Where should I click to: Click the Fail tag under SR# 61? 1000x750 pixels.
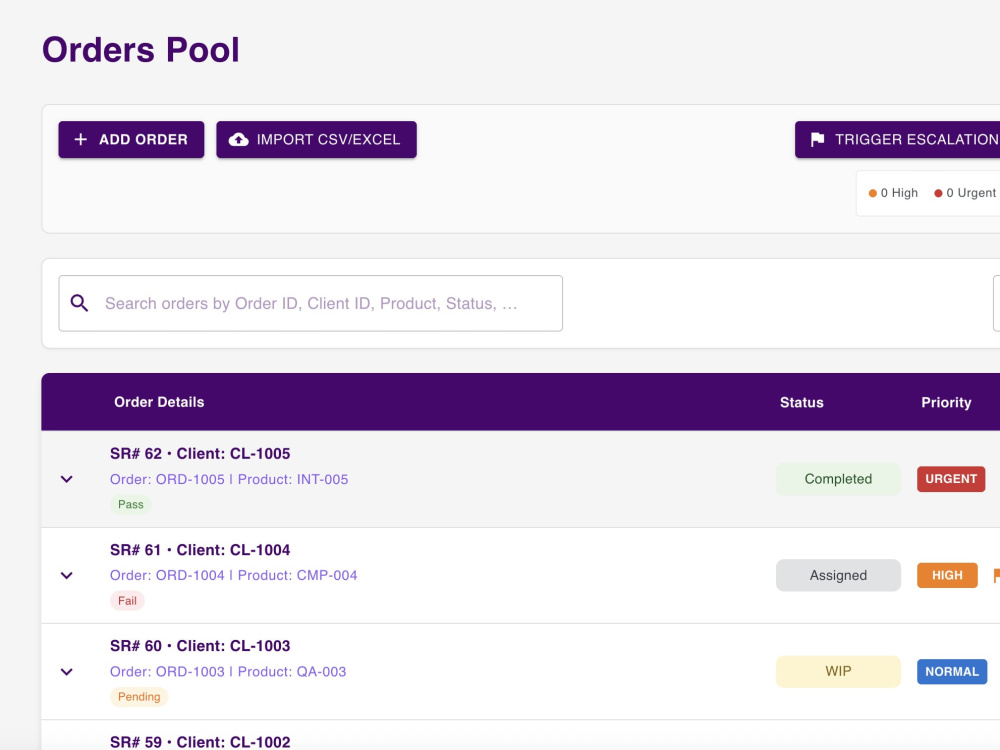127,601
